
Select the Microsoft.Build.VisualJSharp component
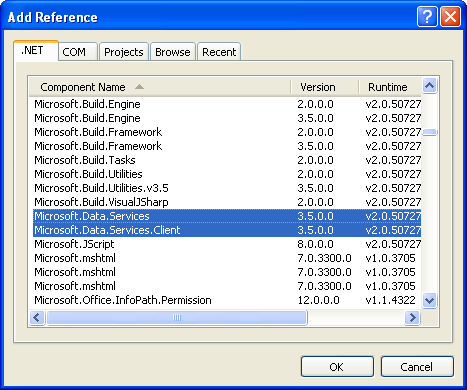click(x=227, y=202)
